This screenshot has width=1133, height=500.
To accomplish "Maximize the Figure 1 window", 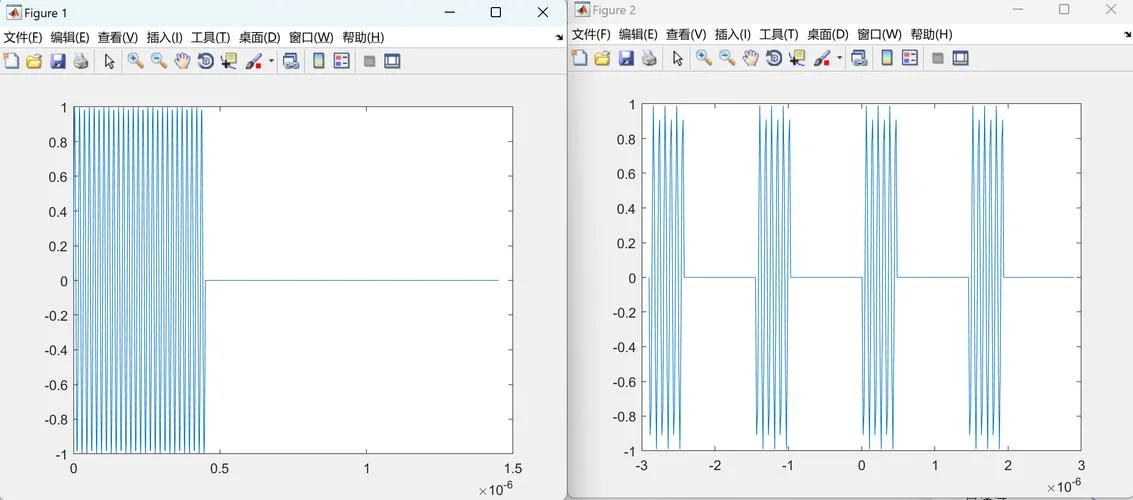I will [x=496, y=12].
